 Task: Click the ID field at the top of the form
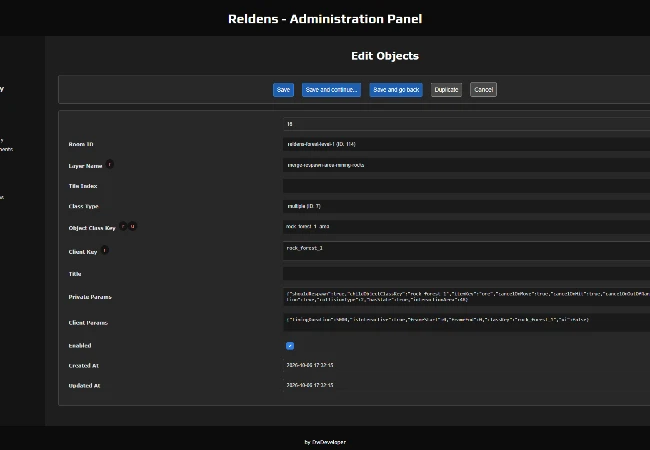pos(466,124)
